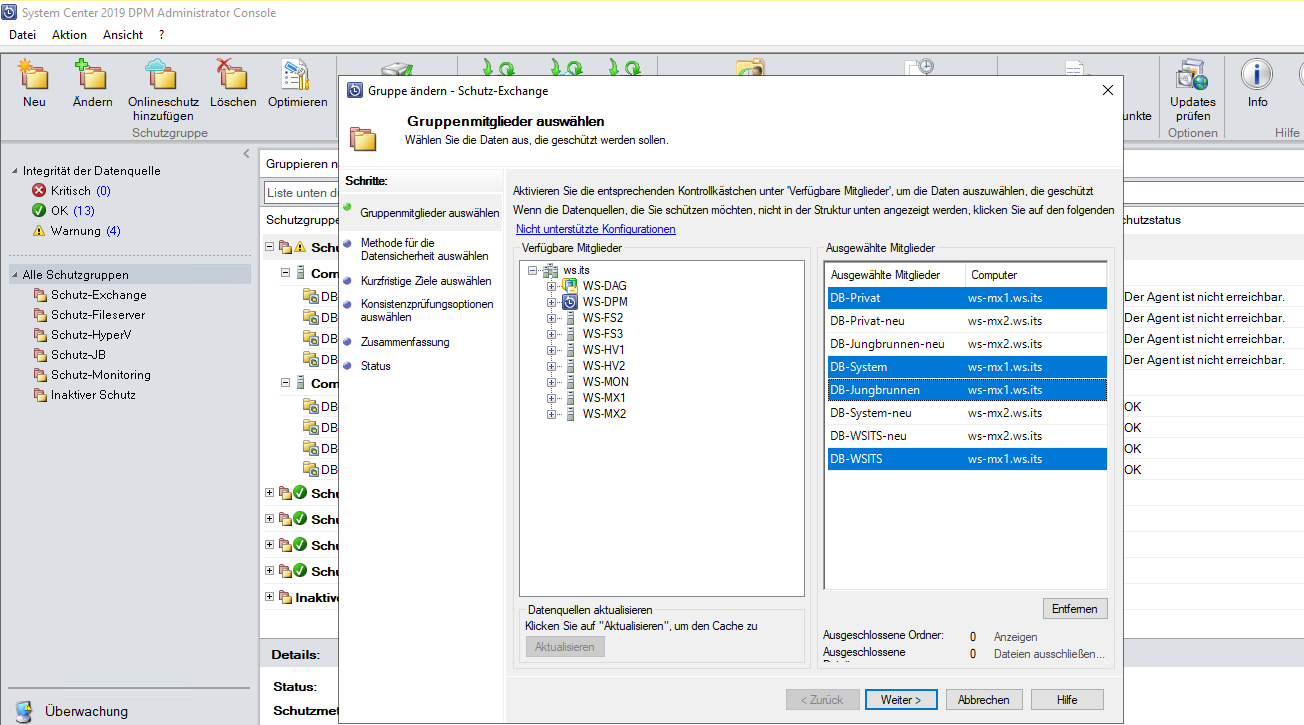Click Dateien ausschließen link
Viewport: 1304px width, 725px height.
click(x=1049, y=654)
